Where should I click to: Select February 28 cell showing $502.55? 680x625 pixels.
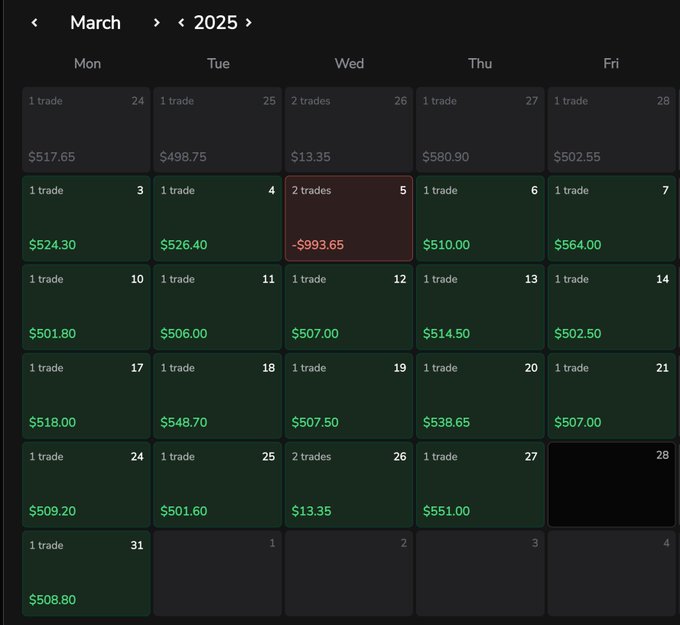coord(611,130)
